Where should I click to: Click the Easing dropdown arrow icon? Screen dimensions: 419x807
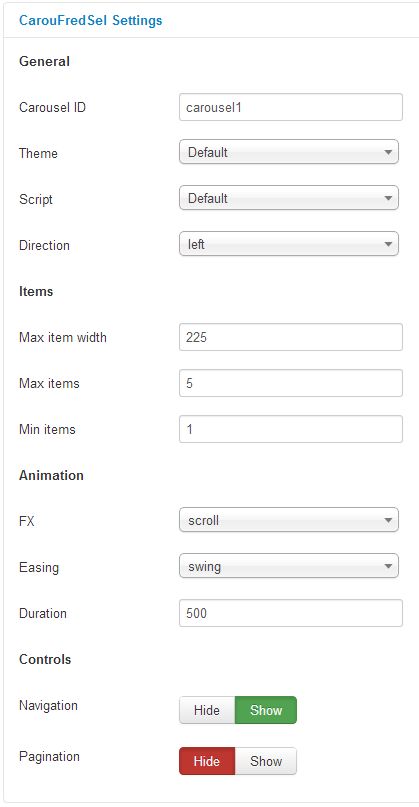coord(388,567)
